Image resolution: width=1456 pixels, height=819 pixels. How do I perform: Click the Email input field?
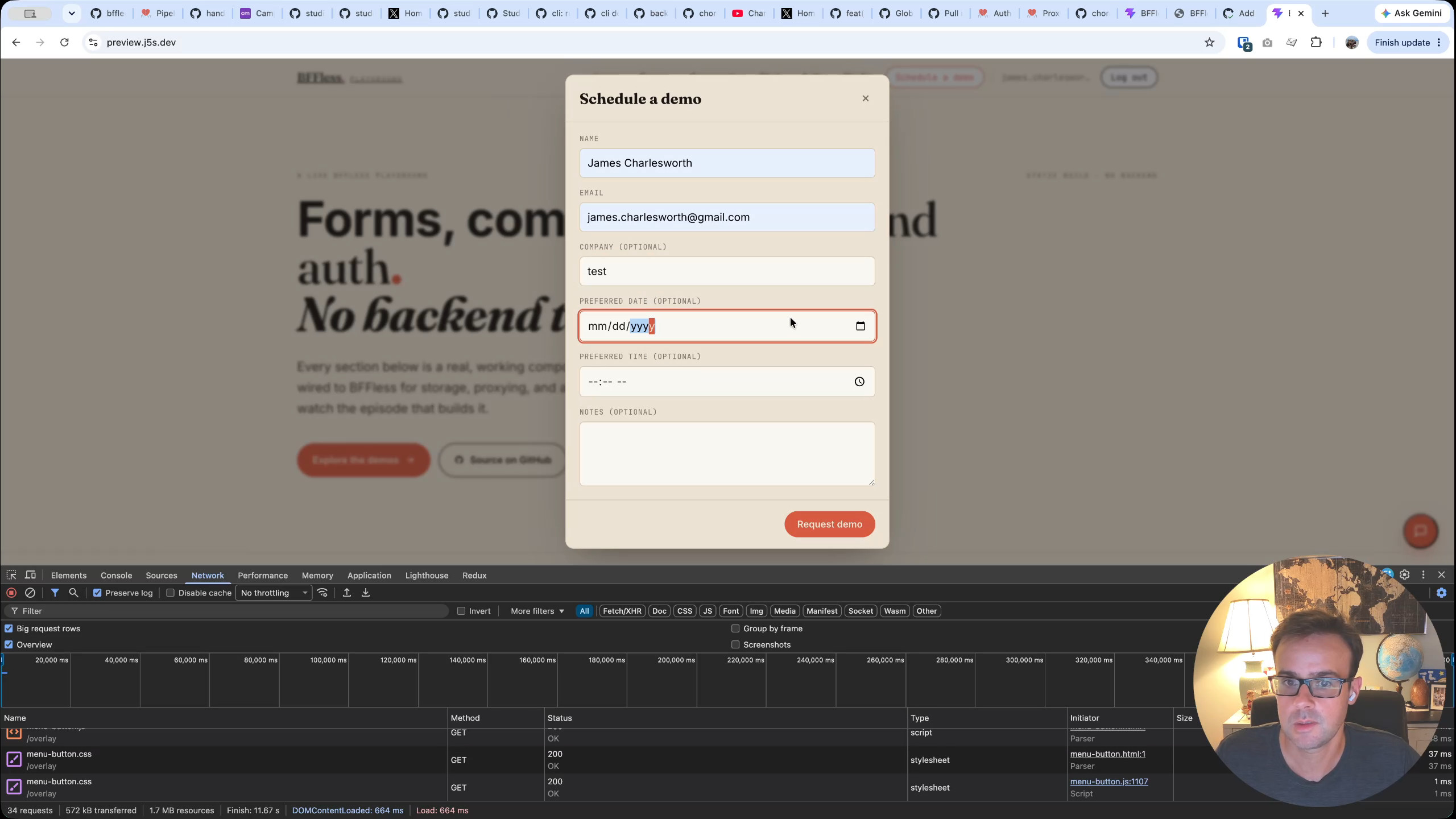pyautogui.click(x=727, y=217)
